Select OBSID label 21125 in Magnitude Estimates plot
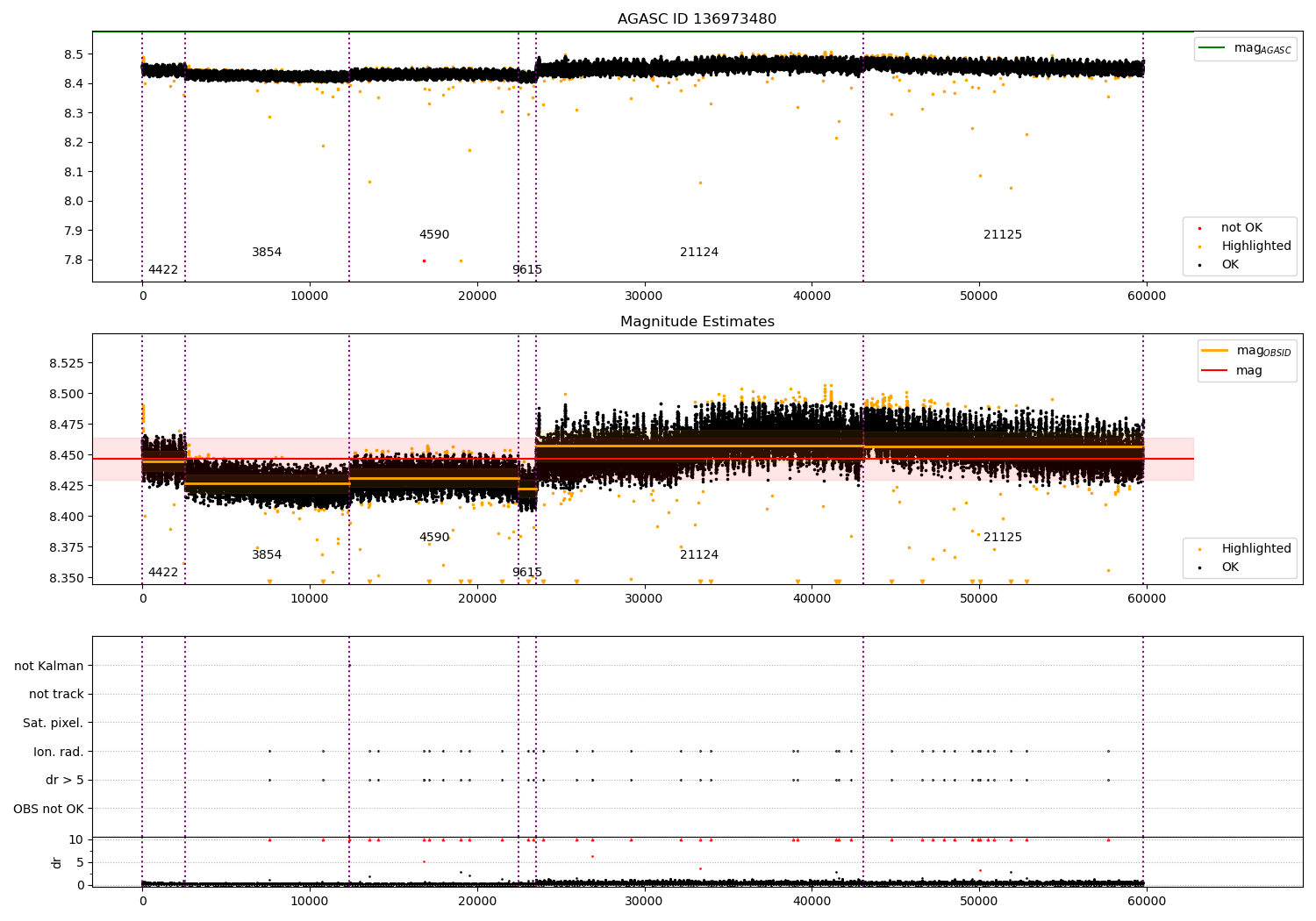This screenshot has height=921, width=1316. [1003, 538]
